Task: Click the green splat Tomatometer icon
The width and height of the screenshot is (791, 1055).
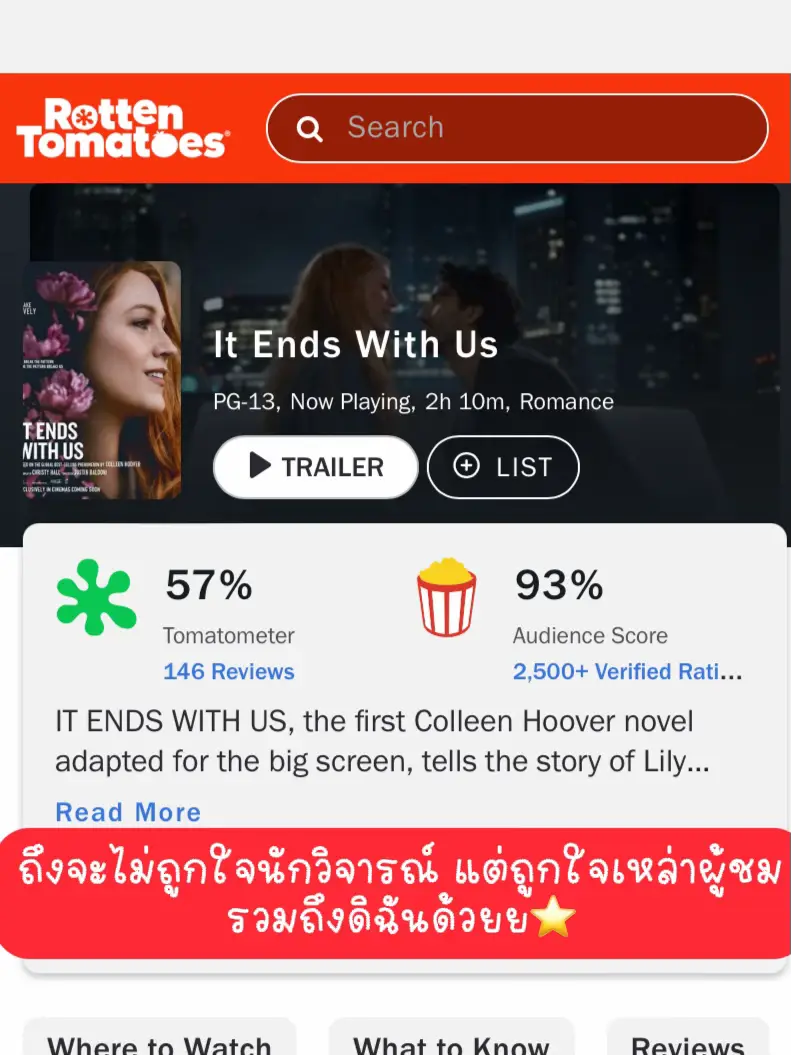Action: [96, 597]
